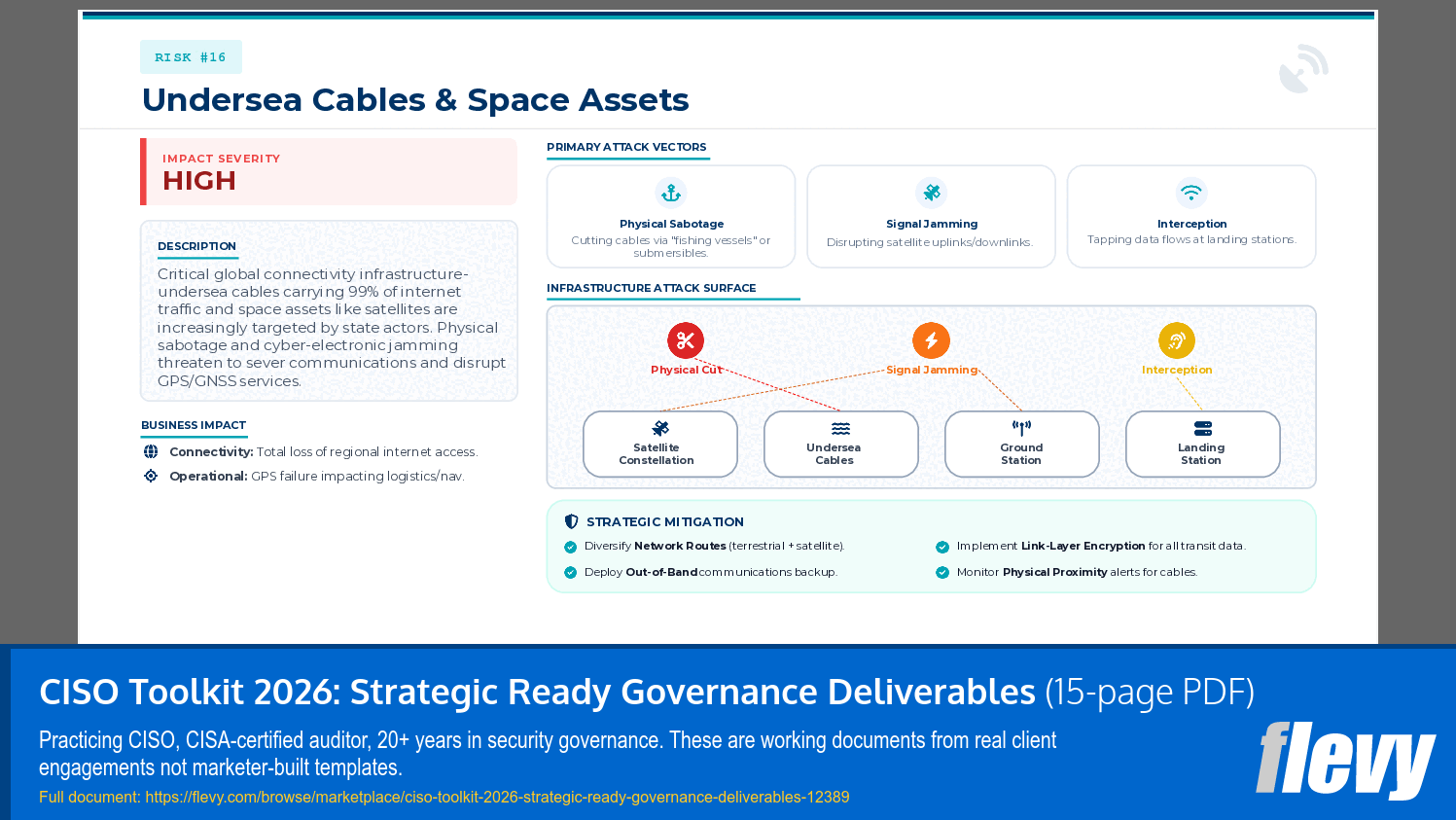This screenshot has height=820, width=1456.
Task: Click the 'Undersea Cables & Space Assets' title
Action: pyautogui.click(x=415, y=100)
